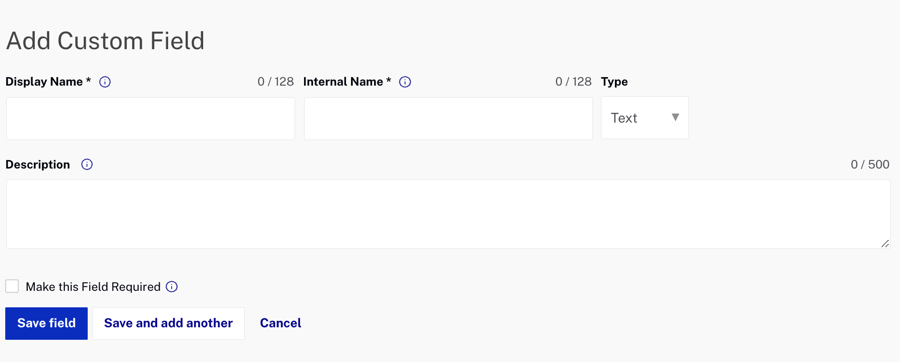This screenshot has height=362, width=900.
Task: Tick the Make this Field Required checkbox
Action: [x=12, y=286]
